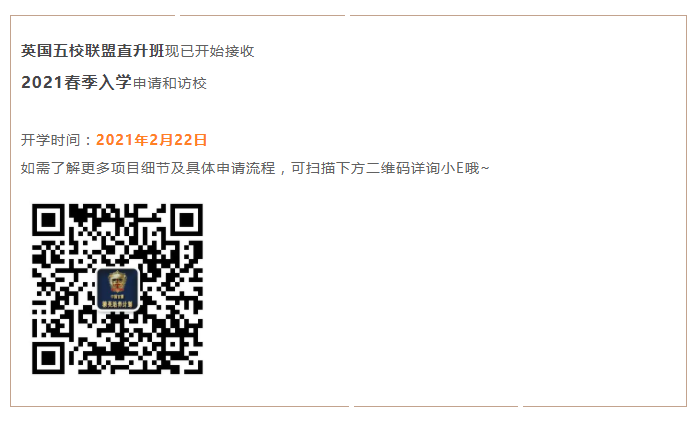The width and height of the screenshot is (697, 421).
Task: Click the QR code image
Action: click(x=117, y=289)
